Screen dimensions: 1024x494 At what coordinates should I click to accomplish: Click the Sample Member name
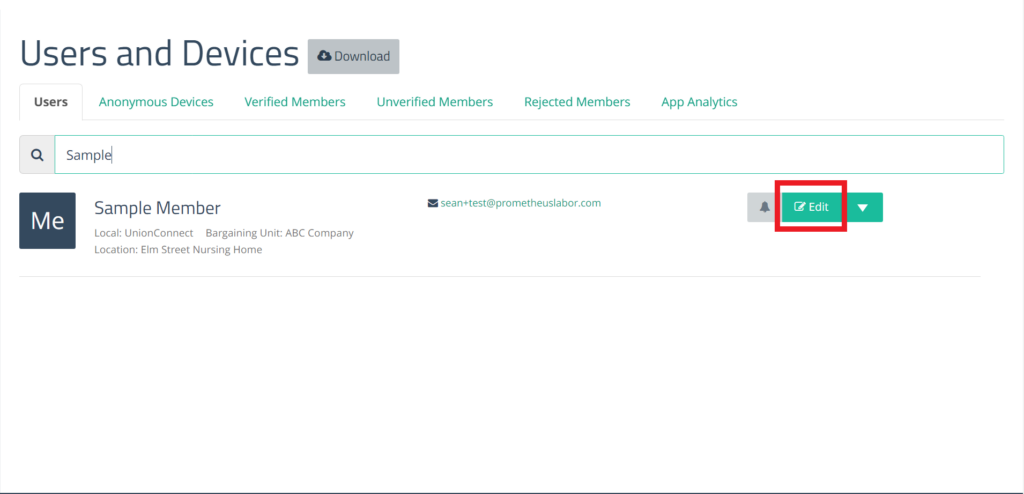click(157, 208)
